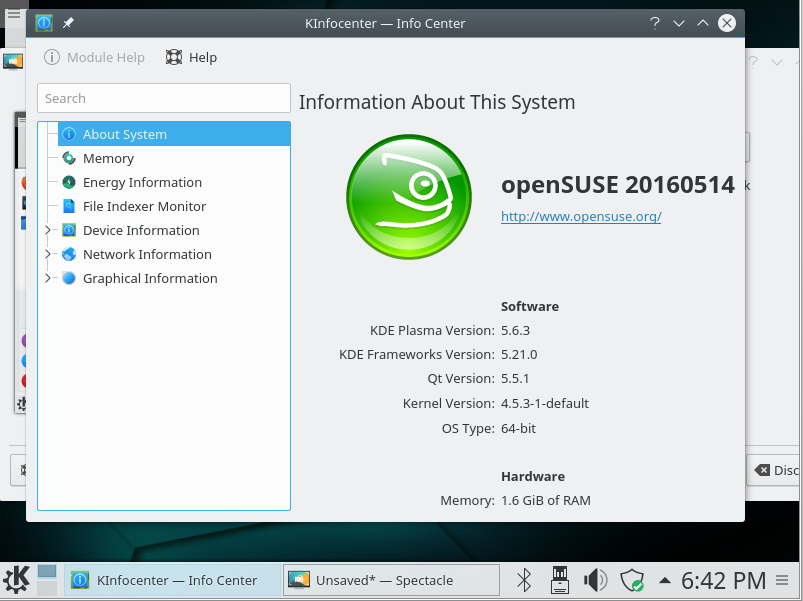Switch to KInfocenter taskbar entry

(x=172, y=580)
